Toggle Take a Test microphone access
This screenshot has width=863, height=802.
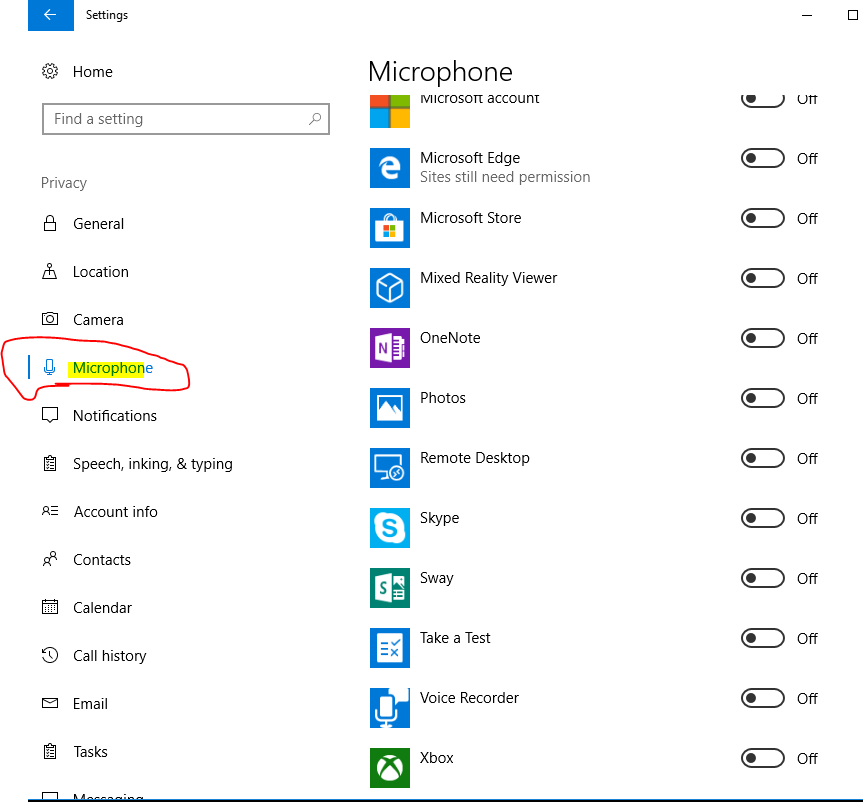[762, 639]
